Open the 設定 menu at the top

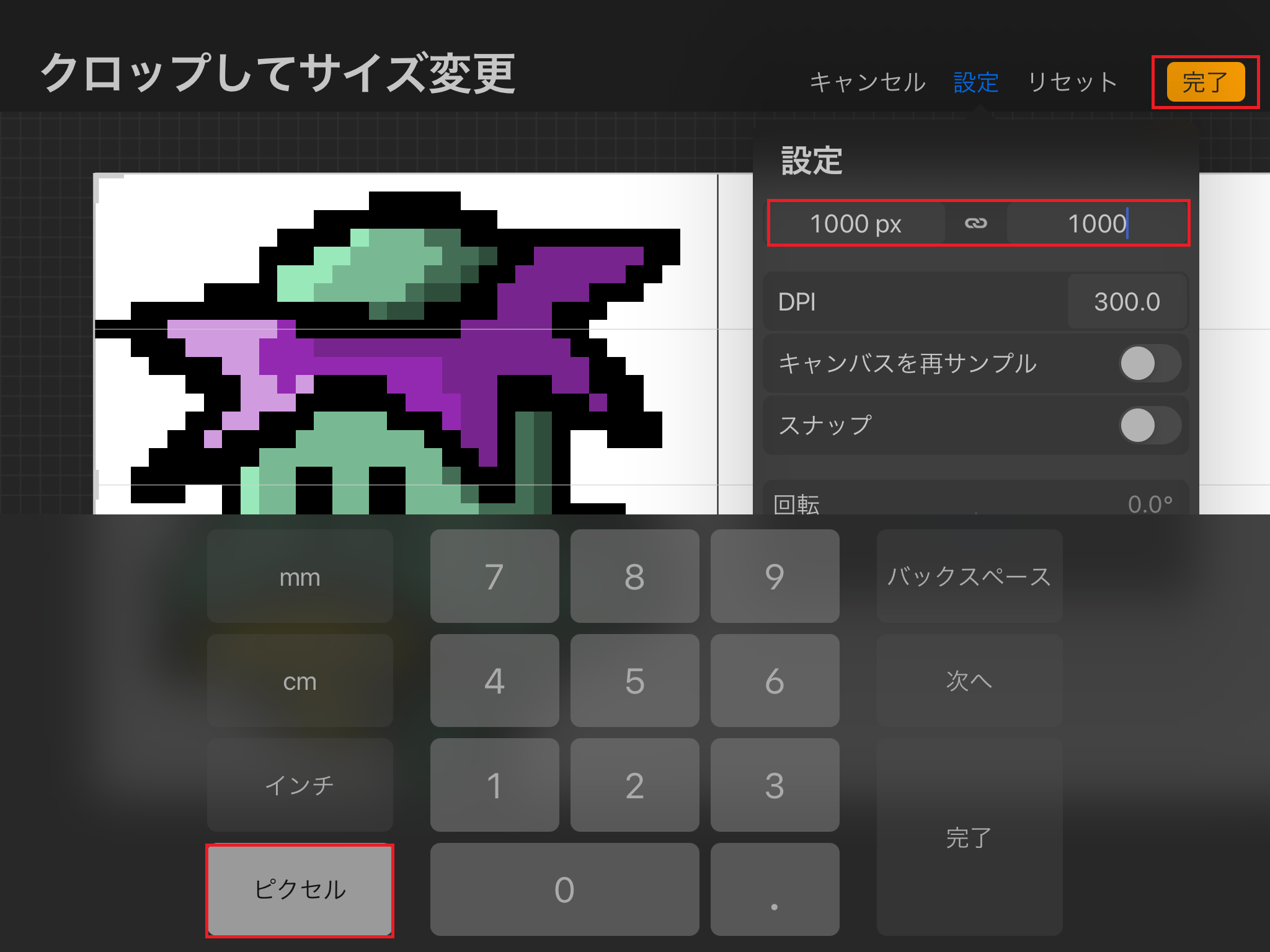coord(975,81)
